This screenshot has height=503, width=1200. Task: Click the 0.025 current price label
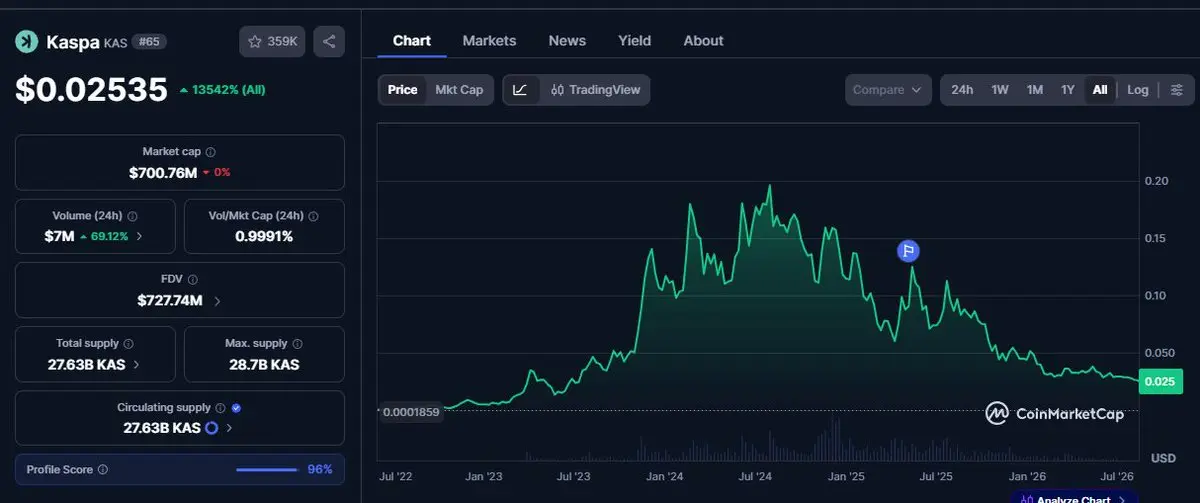(1160, 381)
